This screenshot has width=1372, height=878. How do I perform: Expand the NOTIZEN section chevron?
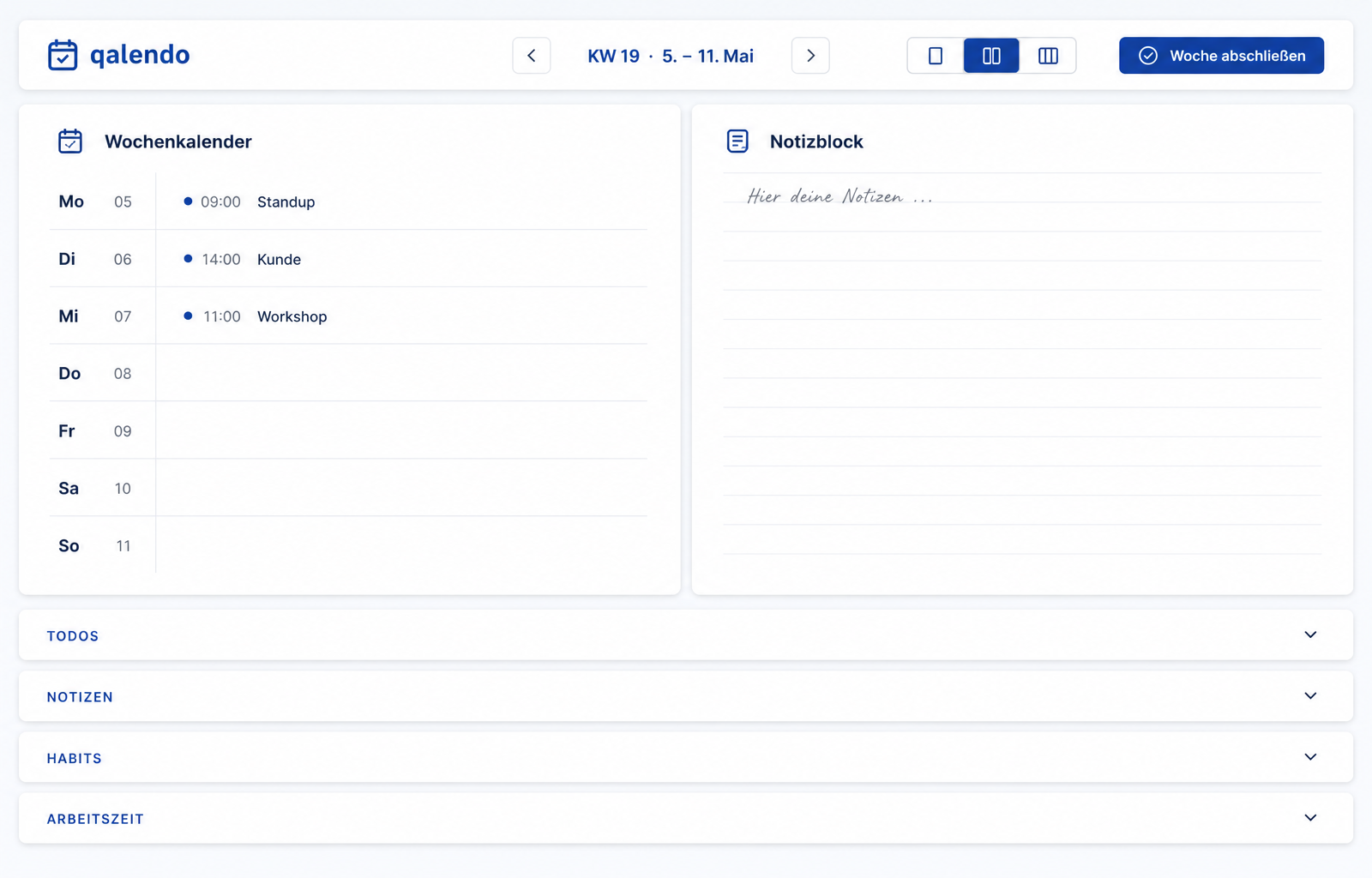(x=1310, y=695)
